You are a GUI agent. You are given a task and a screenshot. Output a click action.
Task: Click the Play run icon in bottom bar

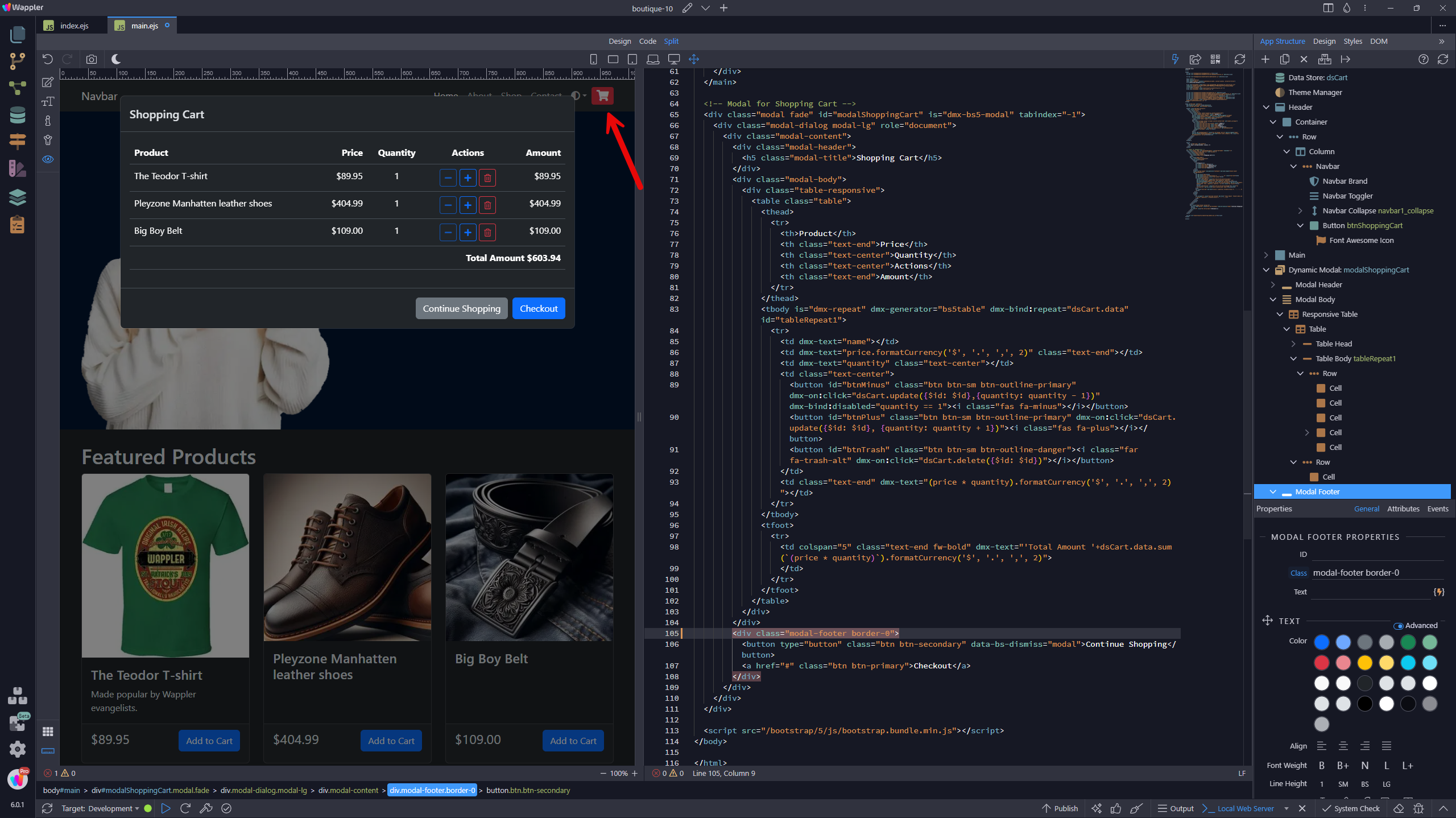pyautogui.click(x=166, y=808)
